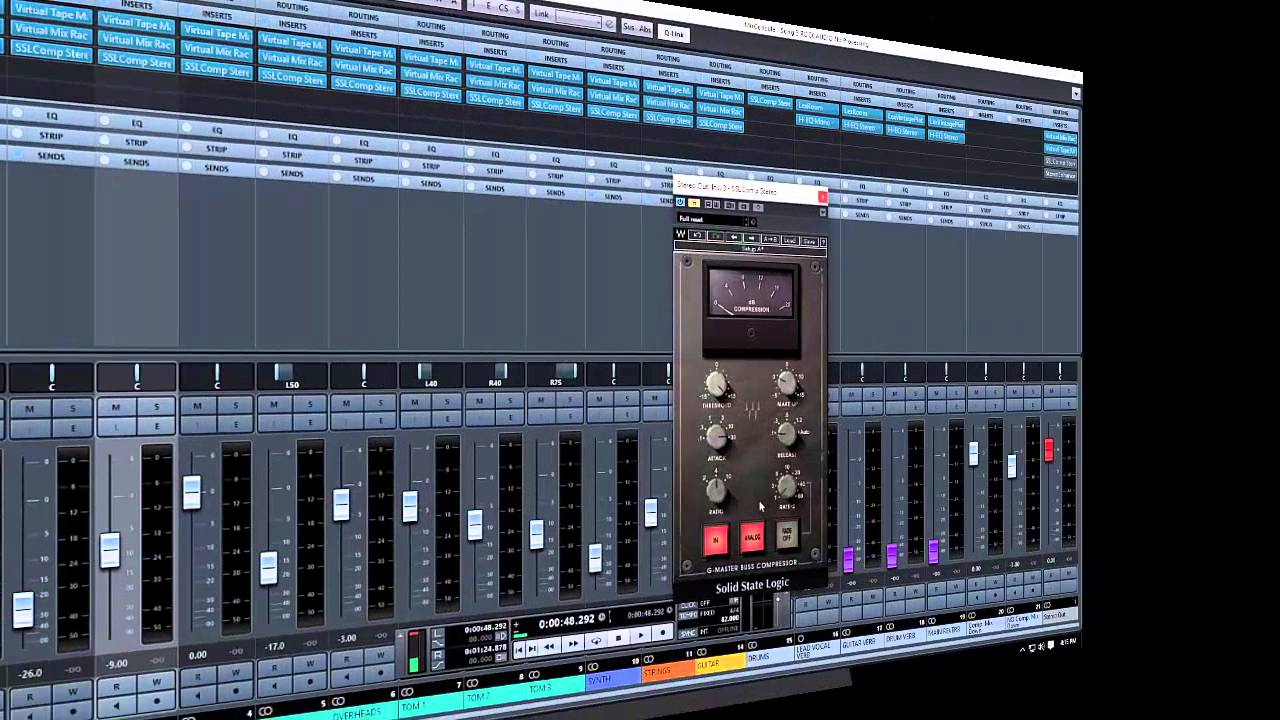This screenshot has width=1280, height=720.
Task: Toggle the red ANALOG button on the compressor
Action: pos(752,538)
